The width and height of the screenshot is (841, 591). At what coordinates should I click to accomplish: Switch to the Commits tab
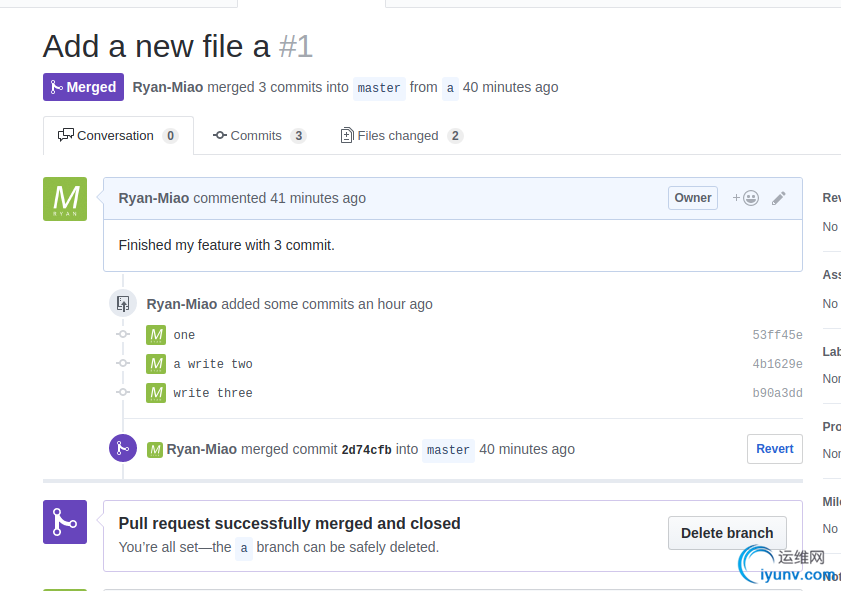point(258,136)
